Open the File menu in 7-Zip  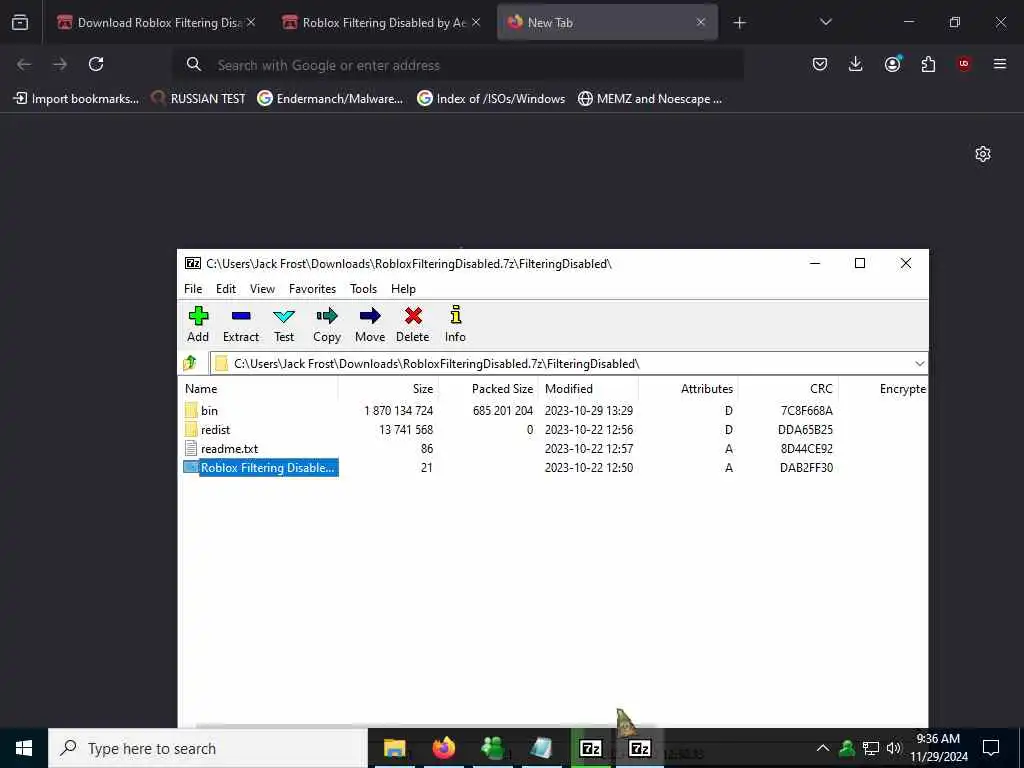[x=193, y=289]
